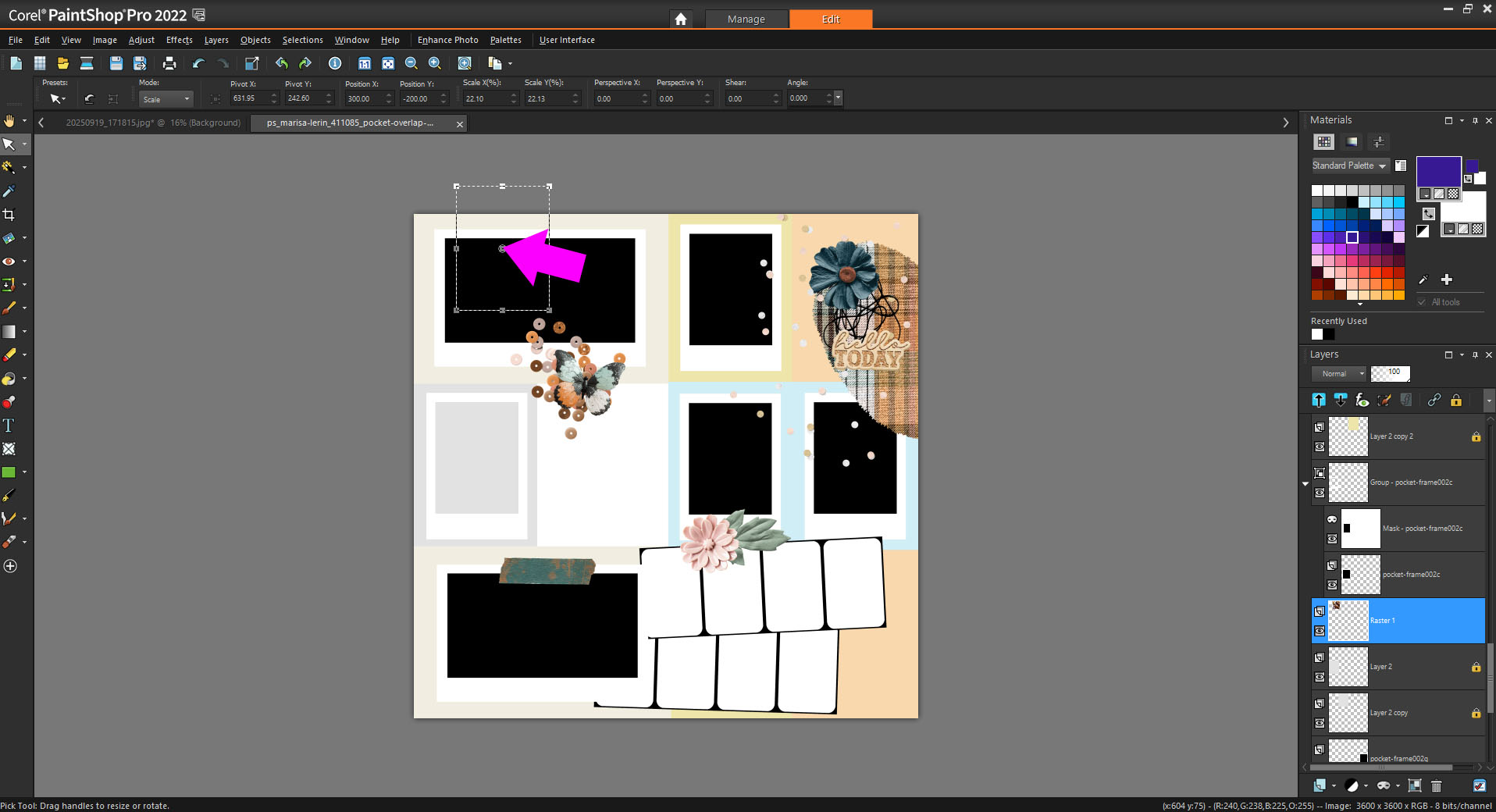Select the Text tool in left toolbar
1496x812 pixels.
(9, 426)
